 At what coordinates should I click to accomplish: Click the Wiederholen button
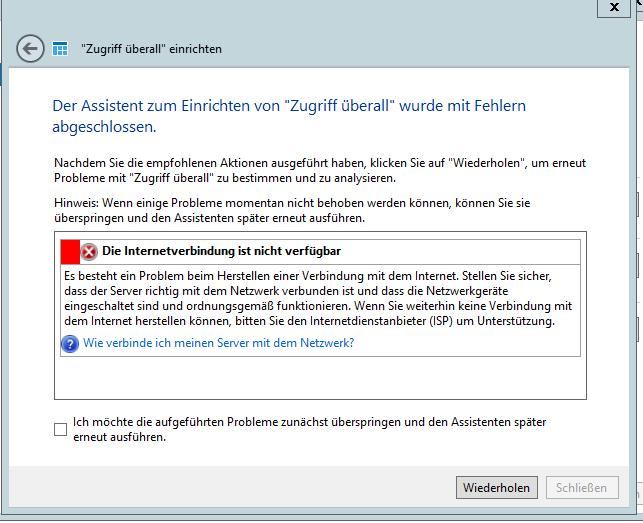coord(497,488)
